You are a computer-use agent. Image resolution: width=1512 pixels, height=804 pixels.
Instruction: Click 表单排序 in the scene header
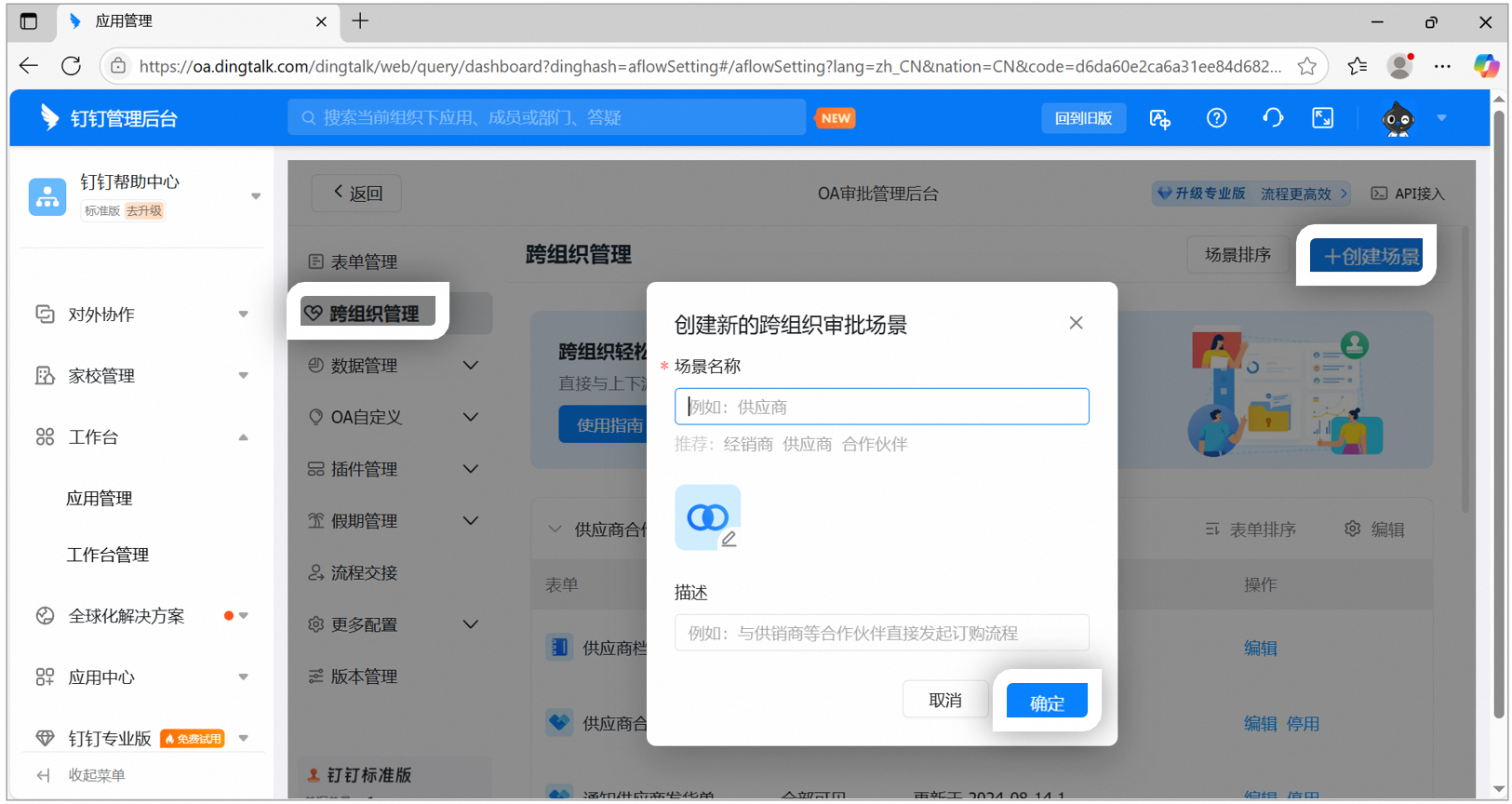1251,529
